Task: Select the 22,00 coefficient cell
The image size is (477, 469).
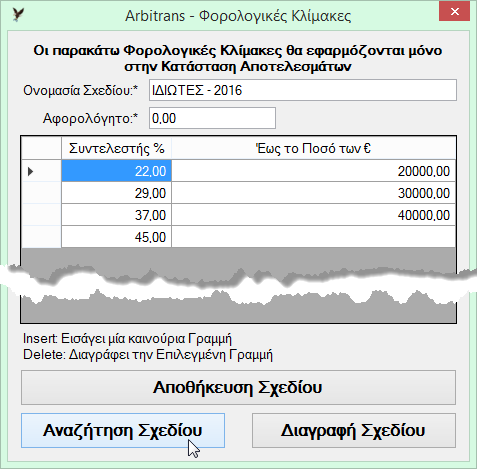Action: [116, 171]
